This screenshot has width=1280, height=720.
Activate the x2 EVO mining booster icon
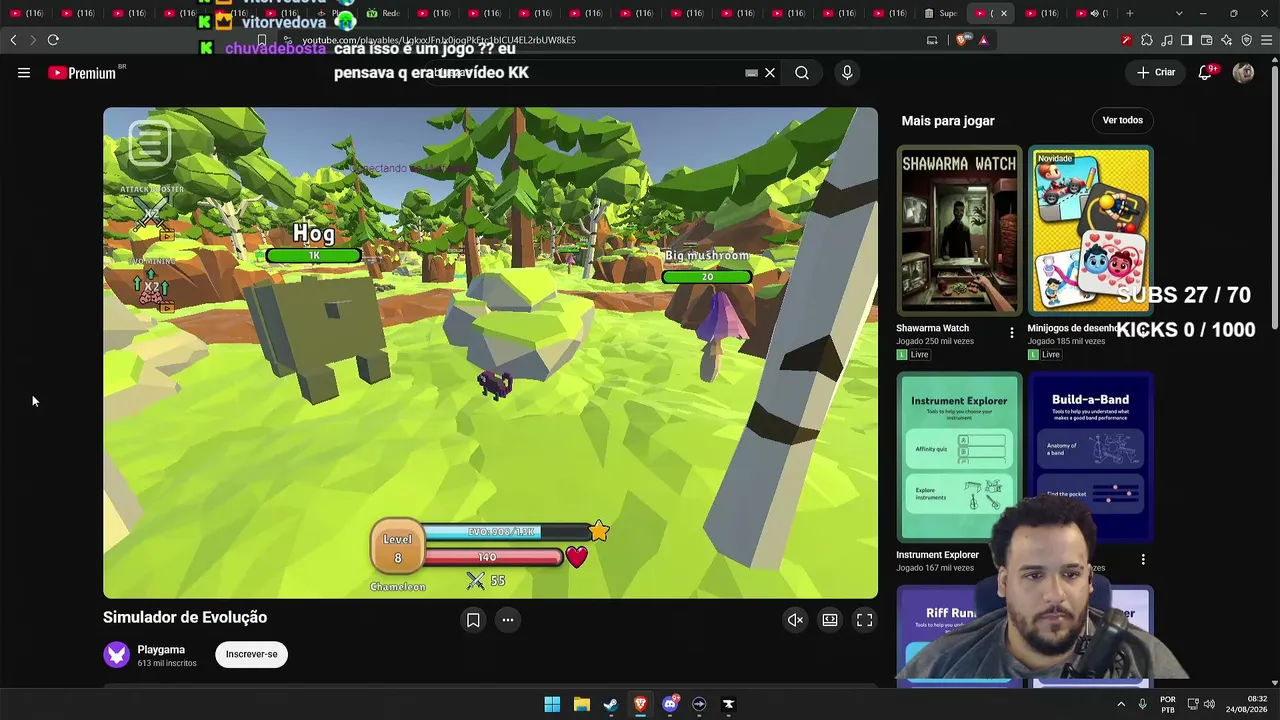[x=151, y=288]
